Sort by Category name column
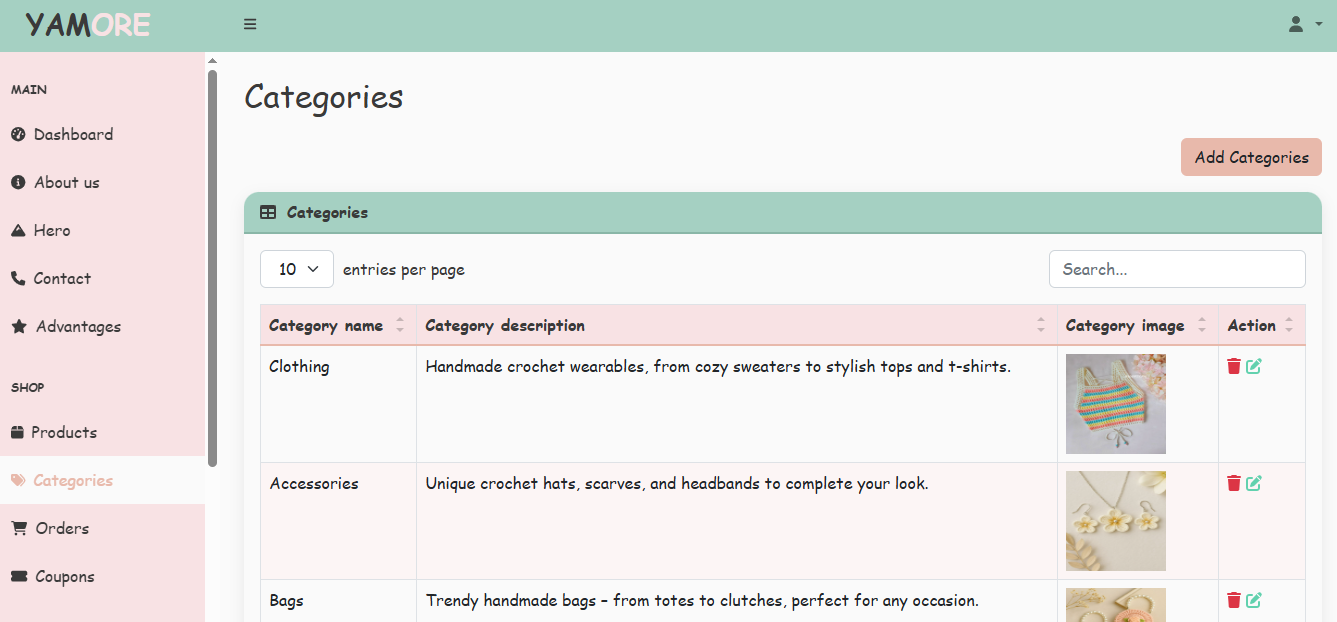The height and width of the screenshot is (622, 1337). pos(326,326)
